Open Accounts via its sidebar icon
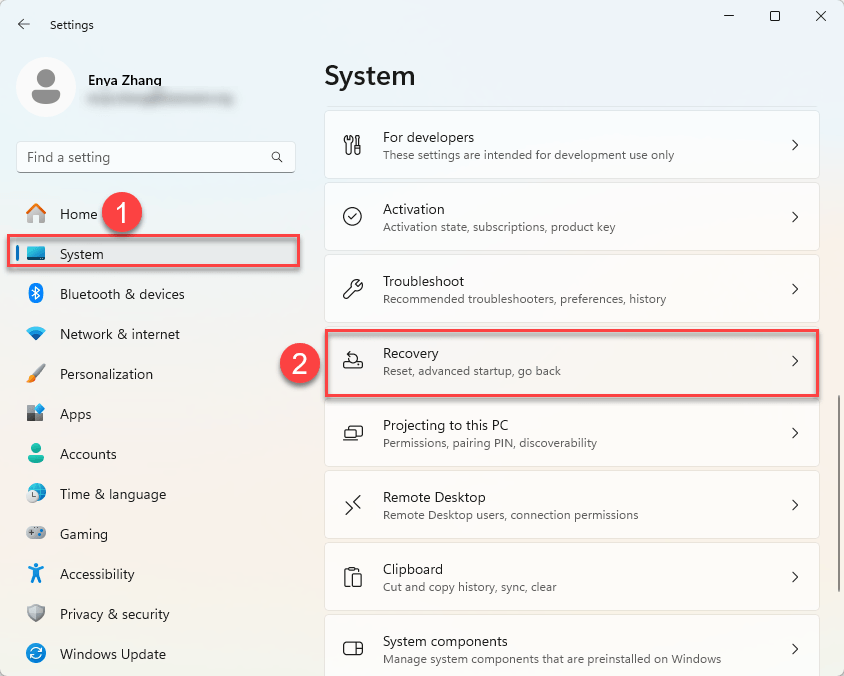This screenshot has height=676, width=844. pos(36,454)
